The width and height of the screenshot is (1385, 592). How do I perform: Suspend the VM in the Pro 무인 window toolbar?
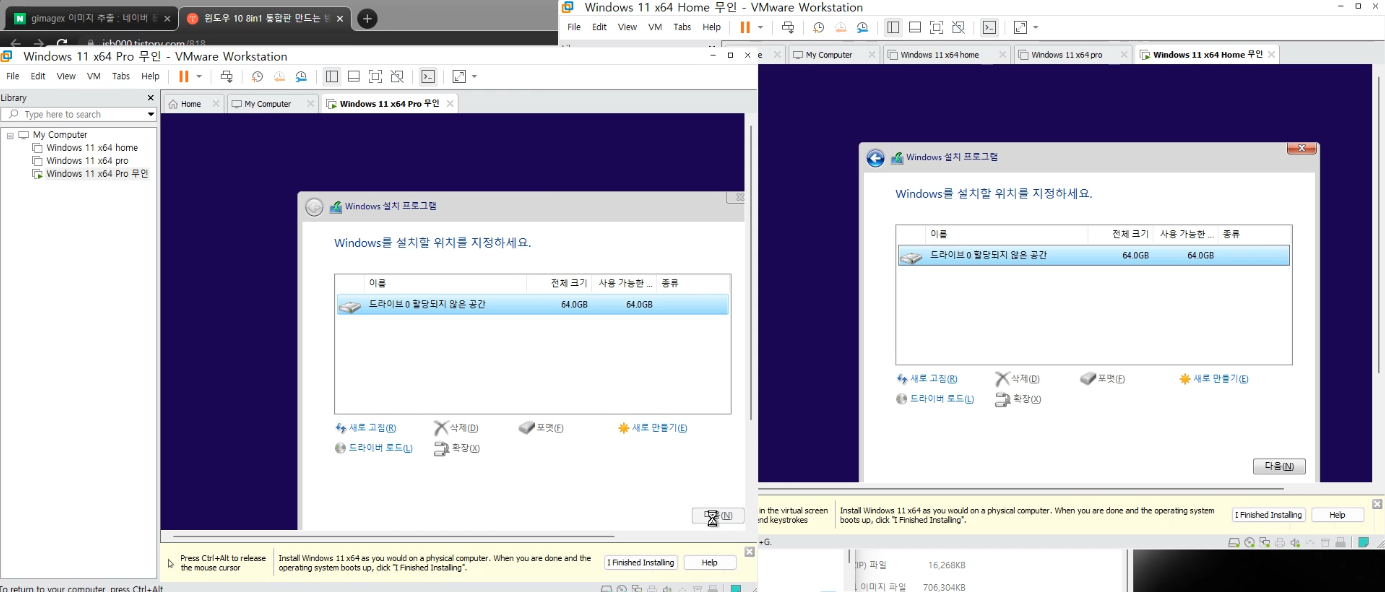[x=183, y=76]
